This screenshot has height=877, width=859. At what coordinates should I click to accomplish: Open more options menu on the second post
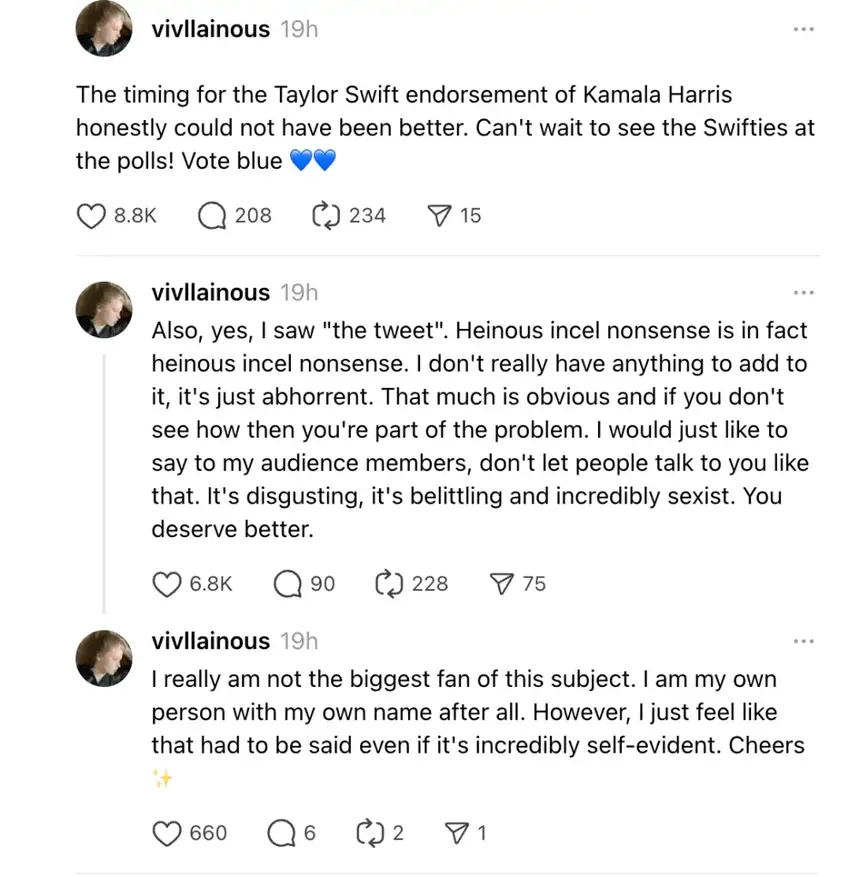[804, 293]
